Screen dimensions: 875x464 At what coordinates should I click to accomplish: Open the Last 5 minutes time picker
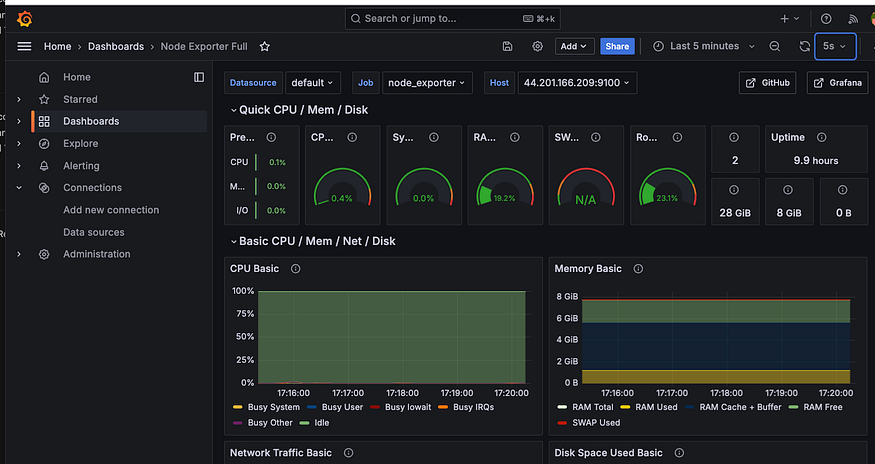[704, 46]
